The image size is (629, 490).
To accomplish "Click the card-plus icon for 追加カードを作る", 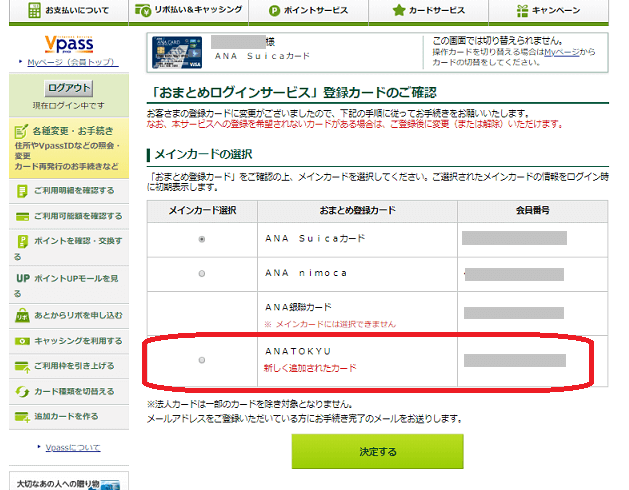I will (22, 417).
